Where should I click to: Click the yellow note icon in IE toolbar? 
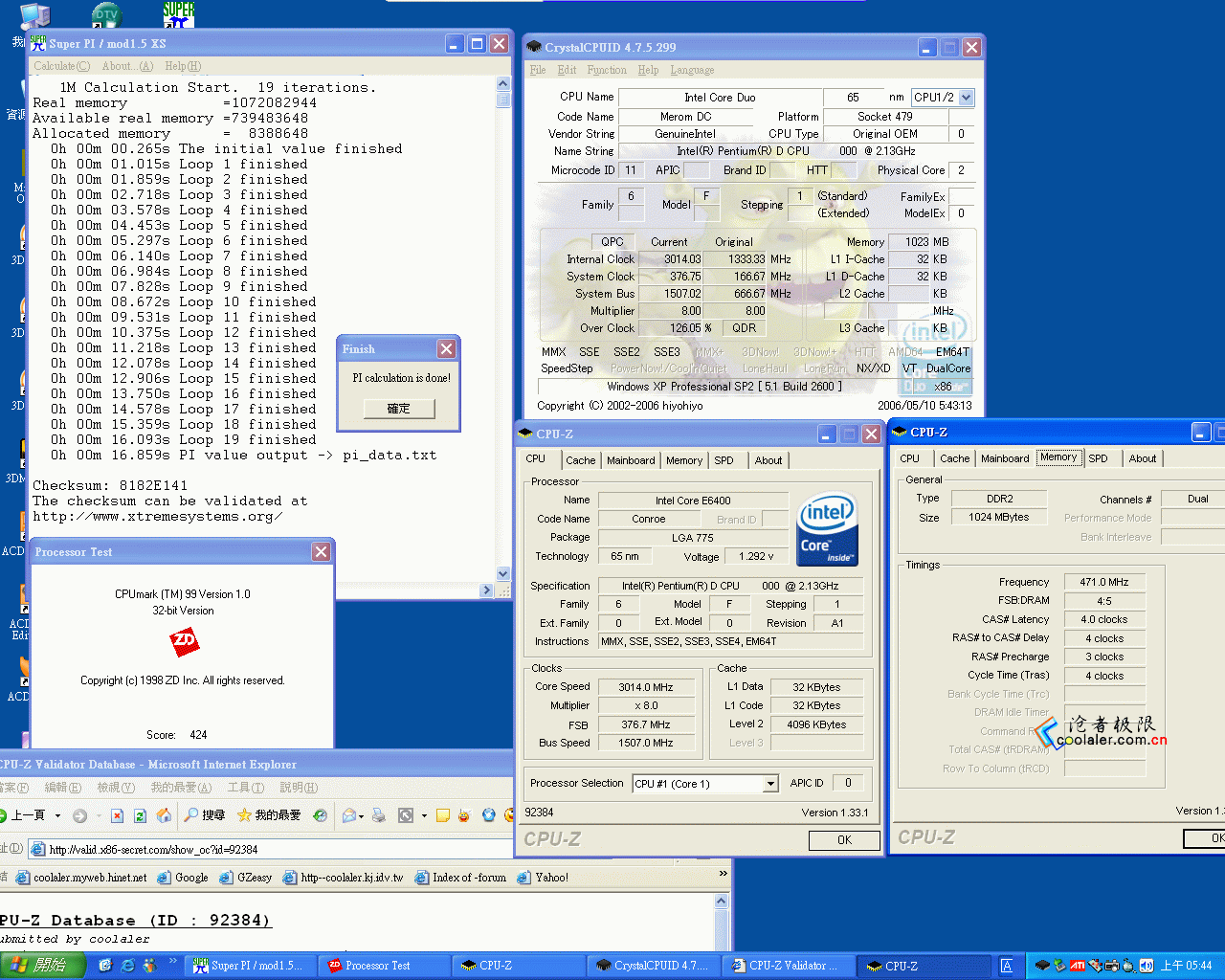pyautogui.click(x=442, y=815)
